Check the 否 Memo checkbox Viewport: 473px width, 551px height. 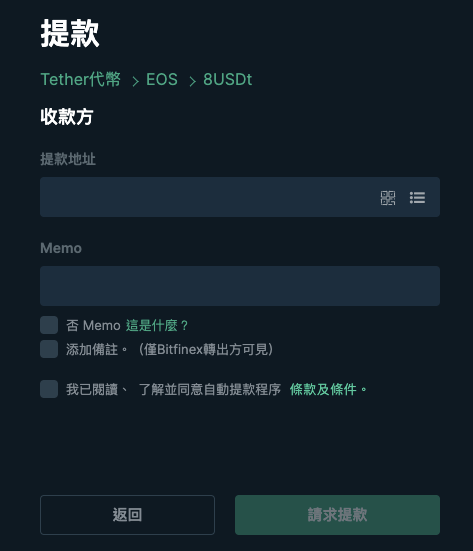(49, 325)
